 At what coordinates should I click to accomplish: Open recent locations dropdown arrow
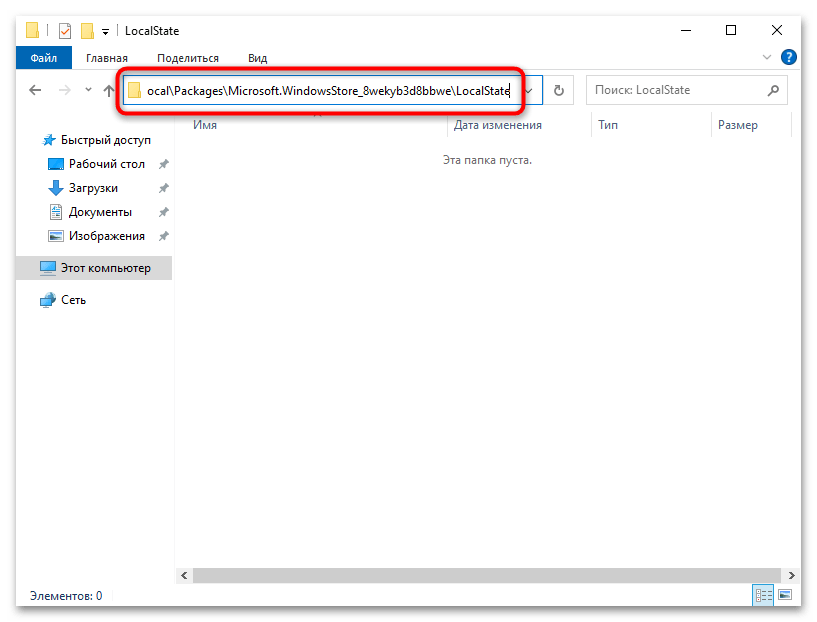88,90
